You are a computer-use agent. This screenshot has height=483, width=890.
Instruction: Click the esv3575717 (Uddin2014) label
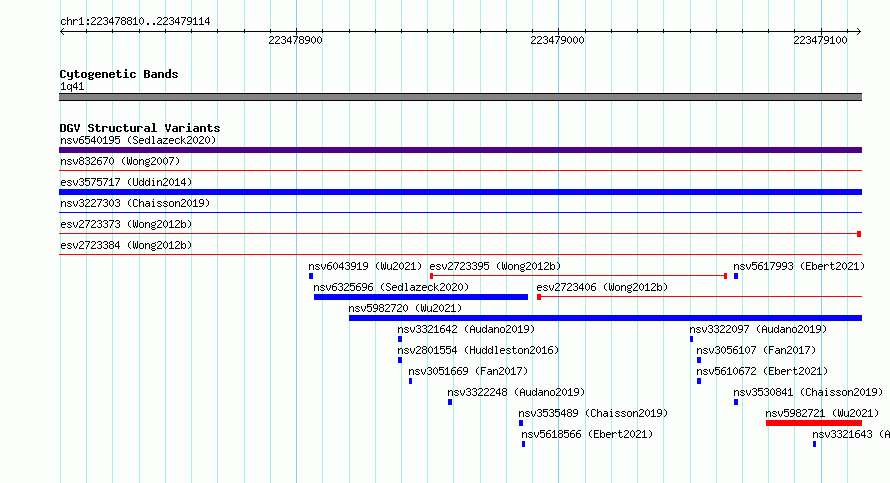click(x=126, y=182)
